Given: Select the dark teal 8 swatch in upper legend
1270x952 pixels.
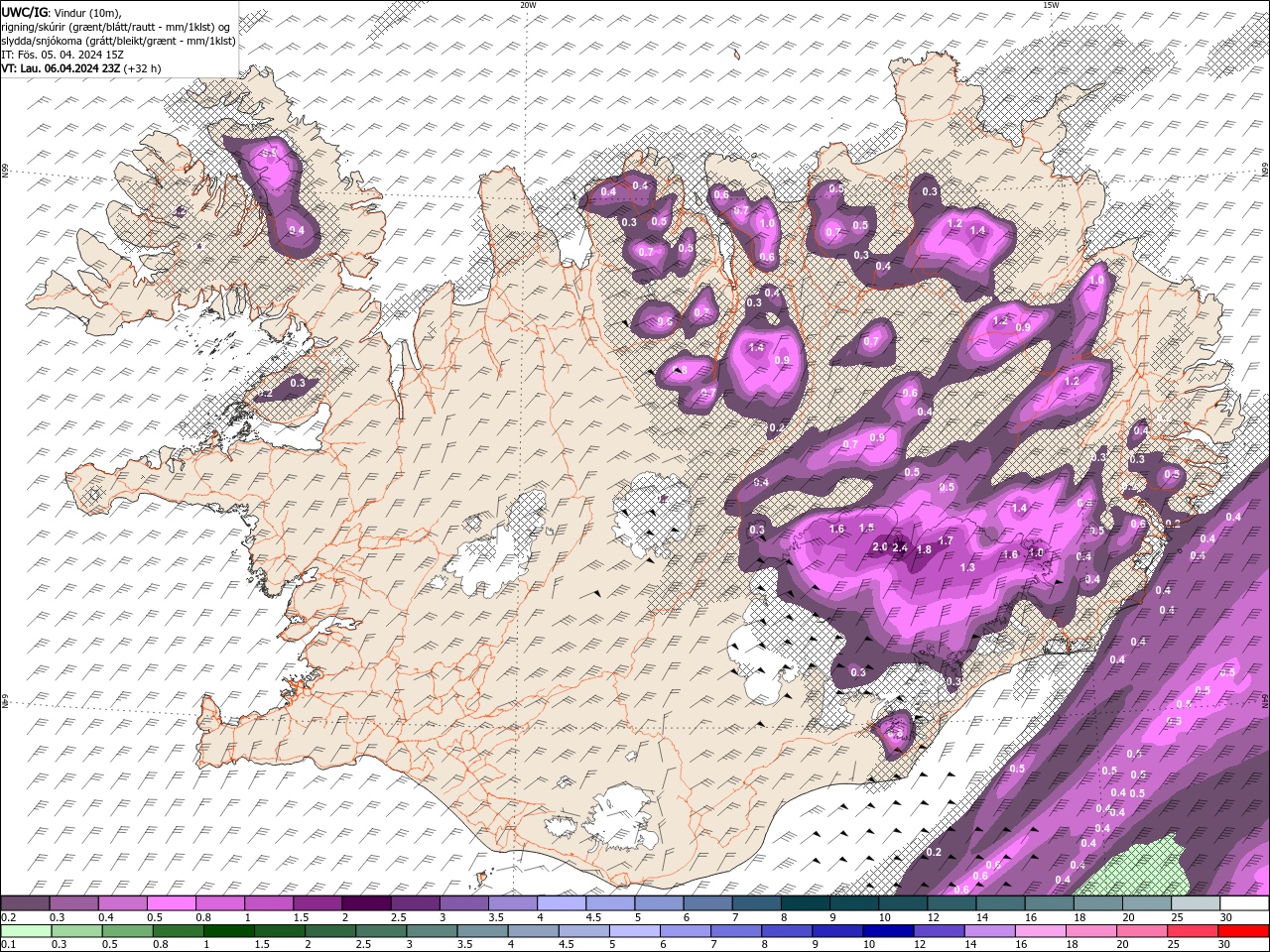Looking at the screenshot, I should click(805, 903).
